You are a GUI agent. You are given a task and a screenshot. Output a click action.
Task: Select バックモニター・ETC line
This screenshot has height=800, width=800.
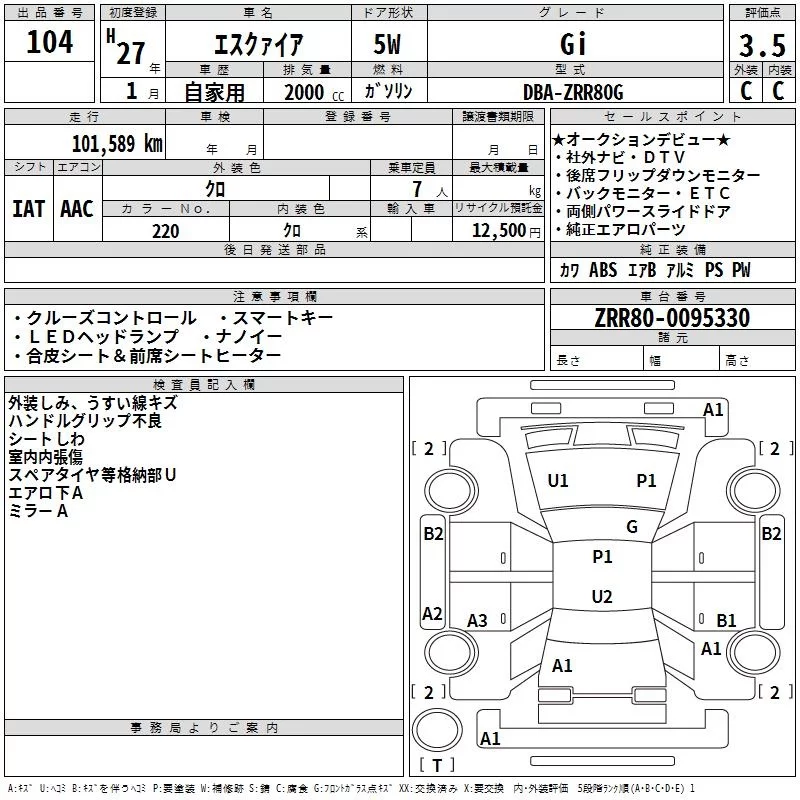point(643,193)
